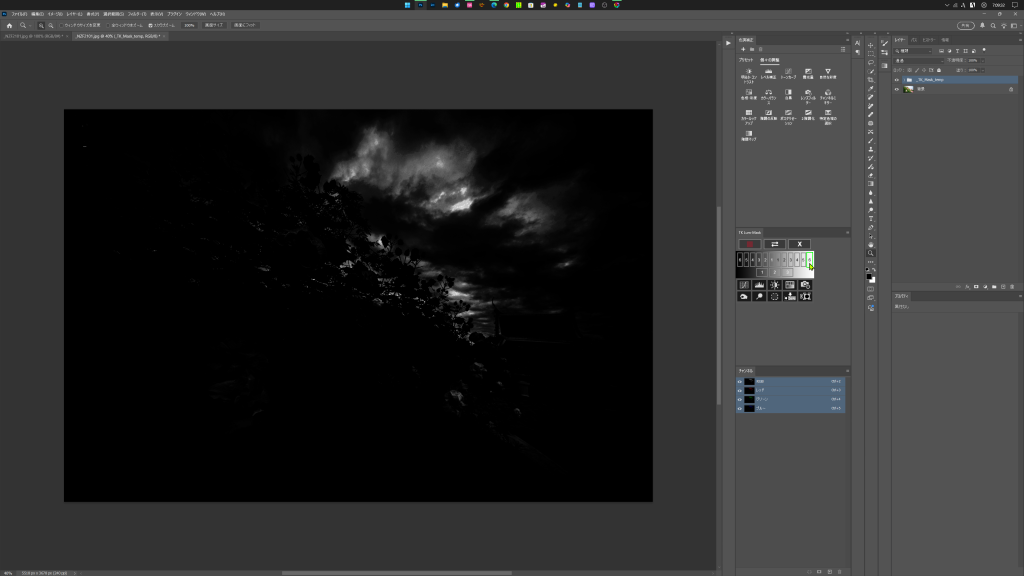Select the Type tool

[871, 218]
